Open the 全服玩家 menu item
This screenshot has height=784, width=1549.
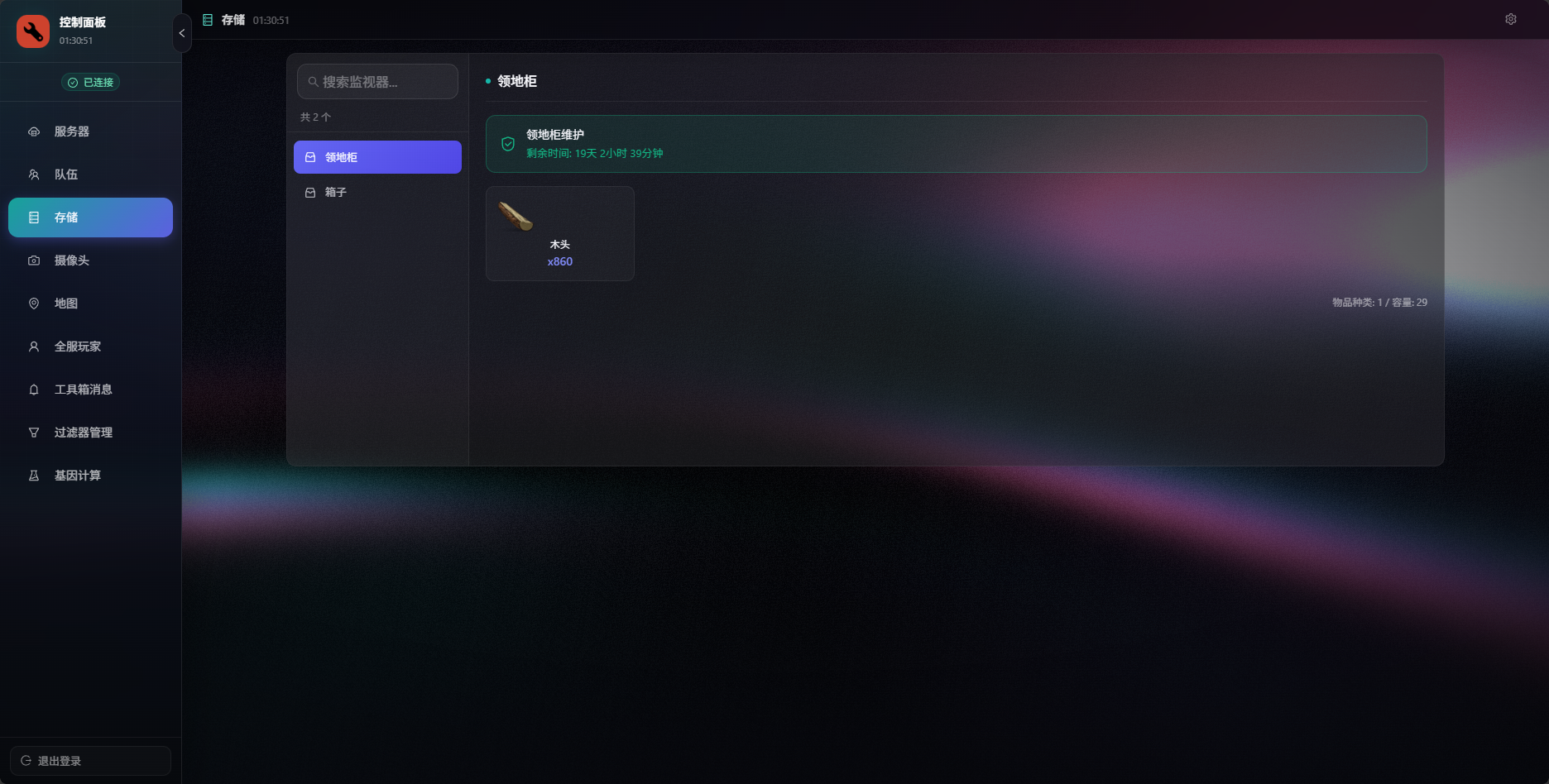(90, 347)
